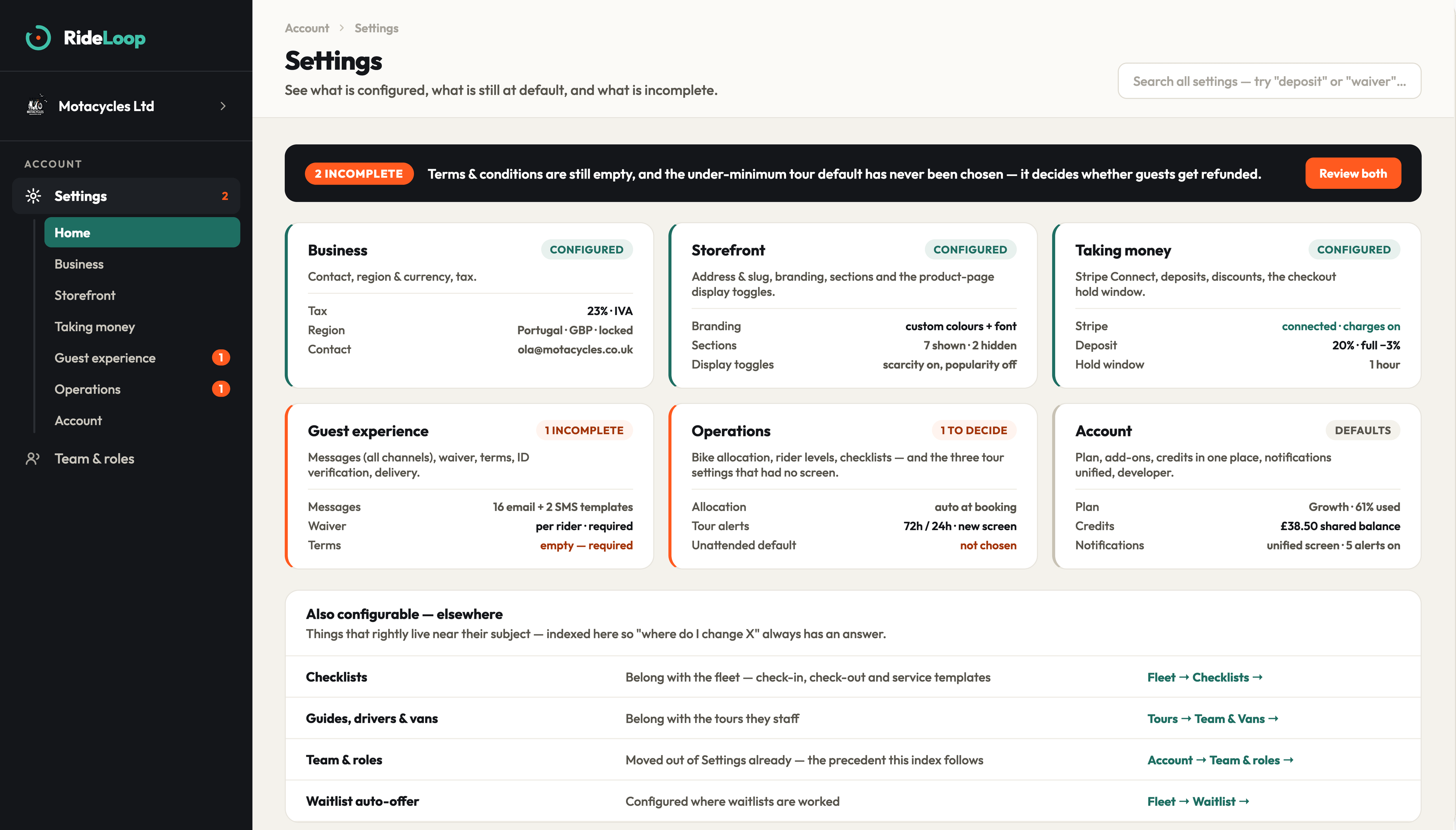Click the Checklists row title
This screenshot has height=830, width=1456.
[336, 677]
